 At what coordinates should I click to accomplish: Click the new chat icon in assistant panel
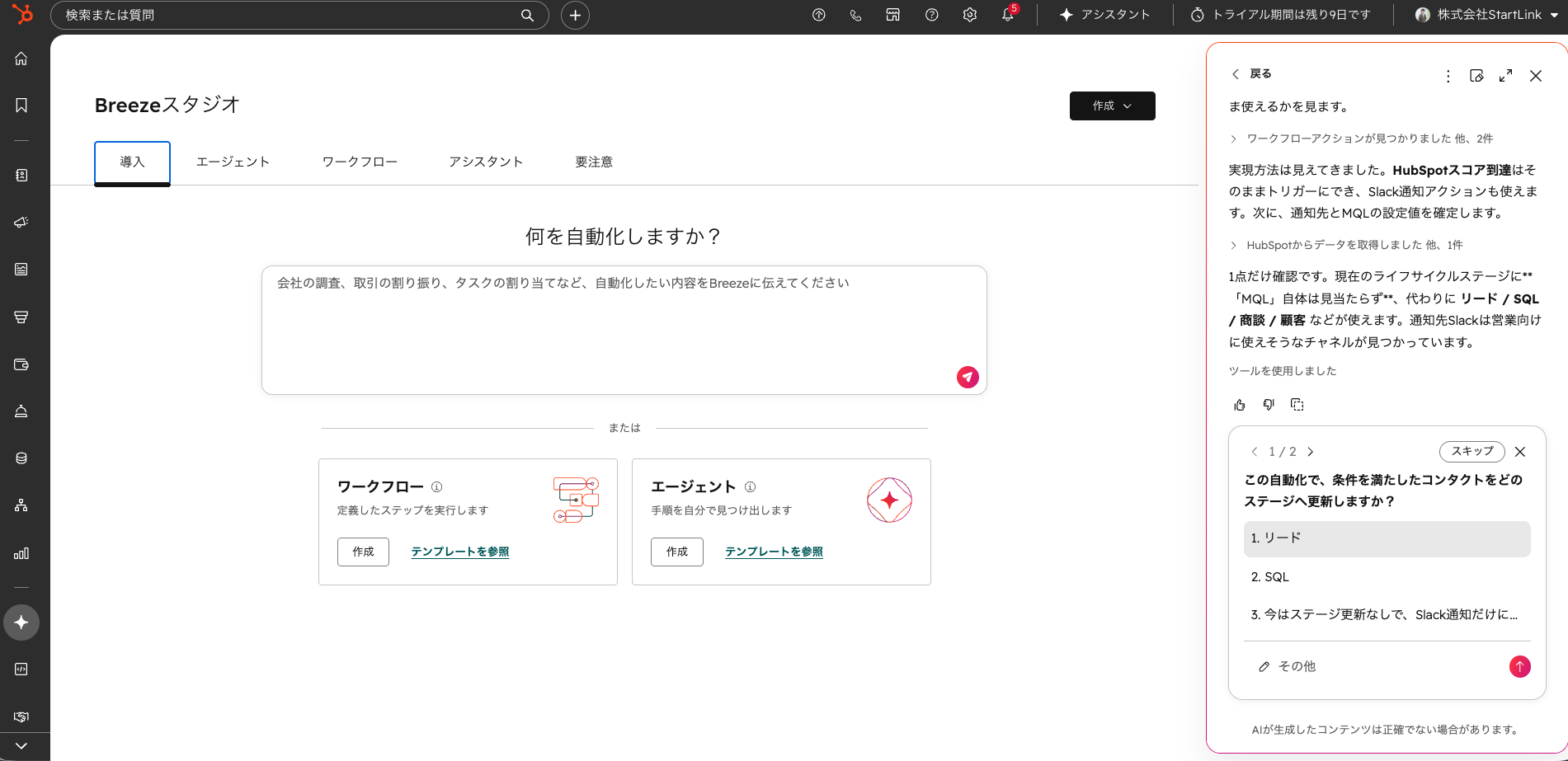click(1476, 76)
